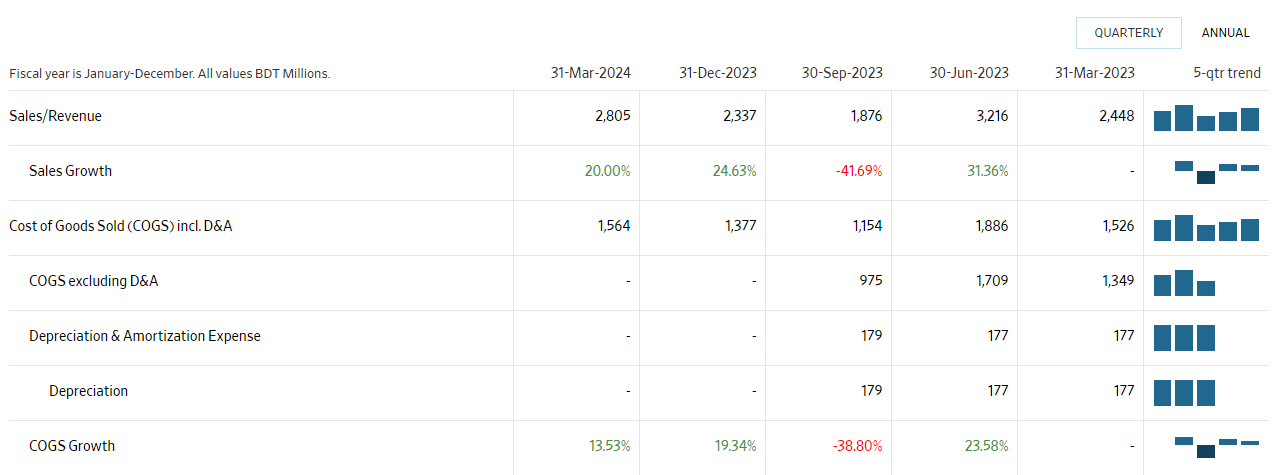1275x475 pixels.
Task: Click the 31-Dec-2023 column header
Action: (x=717, y=73)
